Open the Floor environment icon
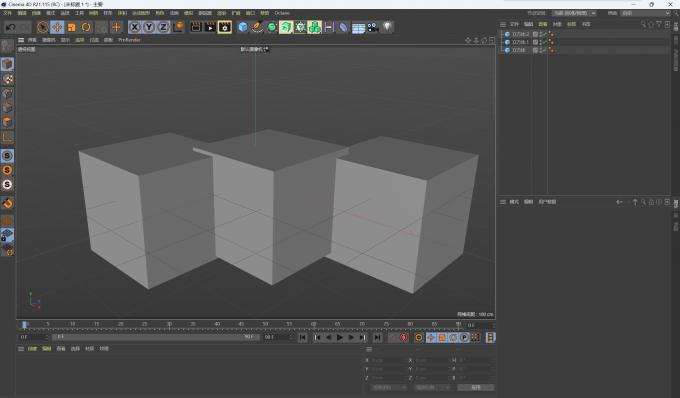The height and width of the screenshot is (398, 680). [358, 27]
